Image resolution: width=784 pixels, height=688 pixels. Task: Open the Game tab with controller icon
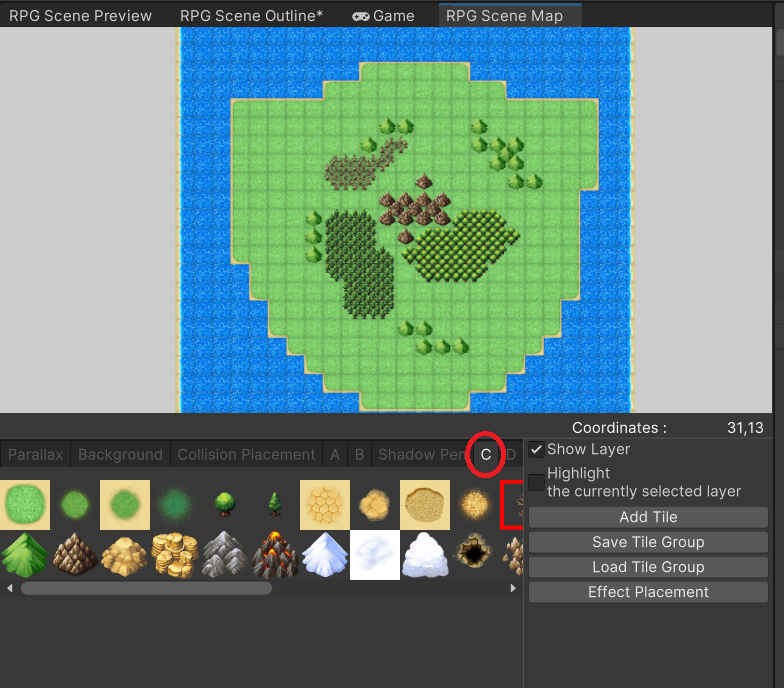coord(384,16)
